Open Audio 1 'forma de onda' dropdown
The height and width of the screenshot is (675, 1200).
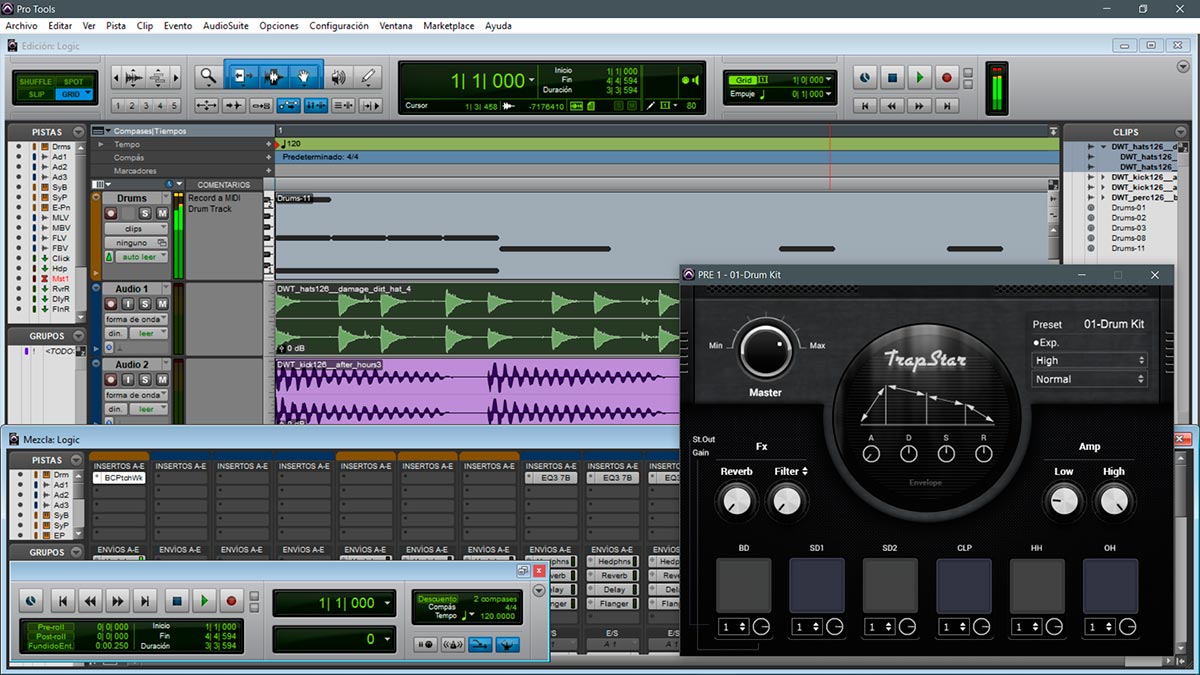(x=136, y=319)
